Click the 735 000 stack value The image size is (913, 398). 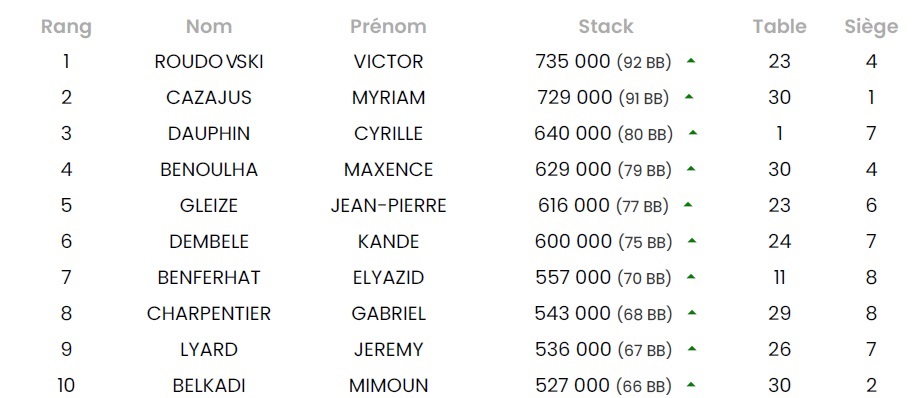pyautogui.click(x=573, y=61)
